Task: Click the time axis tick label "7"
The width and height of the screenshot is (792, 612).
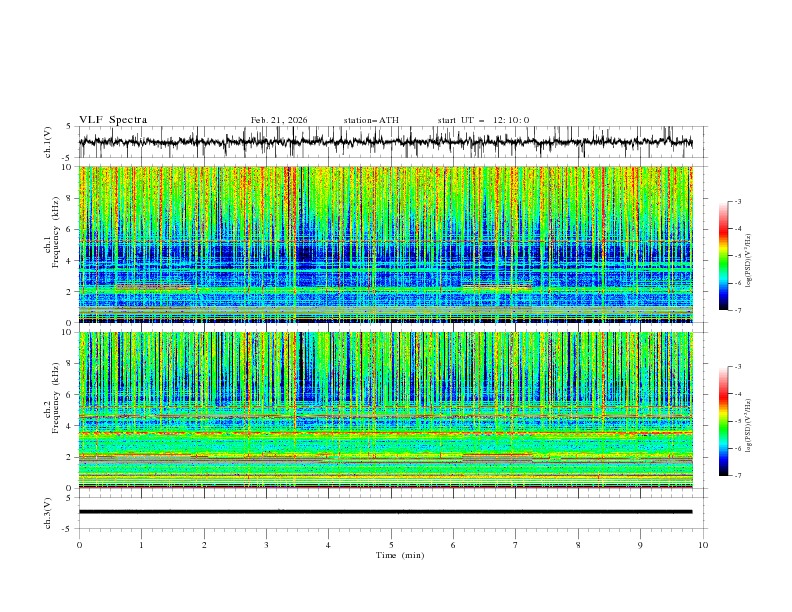Action: [516, 545]
